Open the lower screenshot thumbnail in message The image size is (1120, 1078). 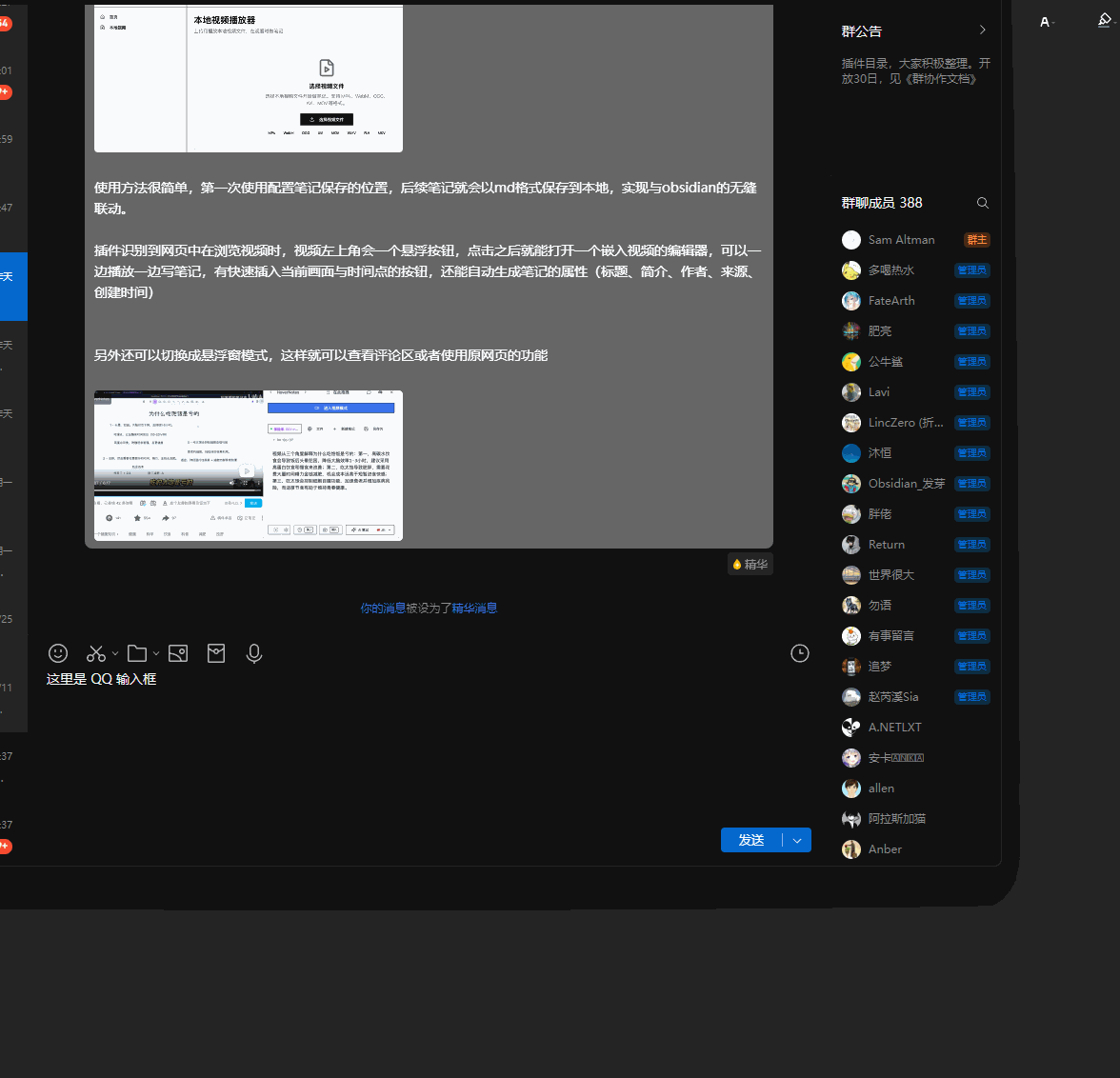[x=249, y=466]
